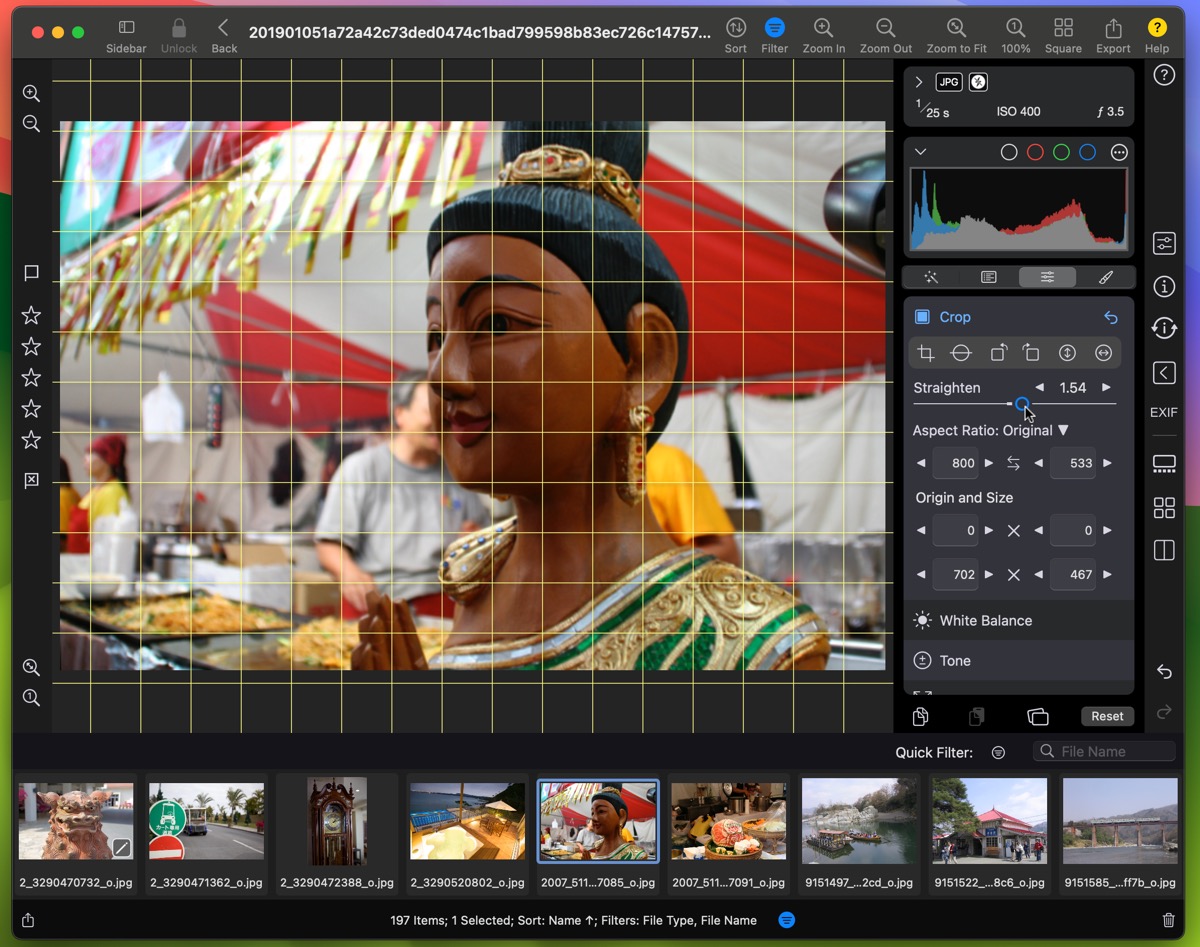Select the grandfather clock thumbnail
The width and height of the screenshot is (1200, 947).
click(337, 821)
